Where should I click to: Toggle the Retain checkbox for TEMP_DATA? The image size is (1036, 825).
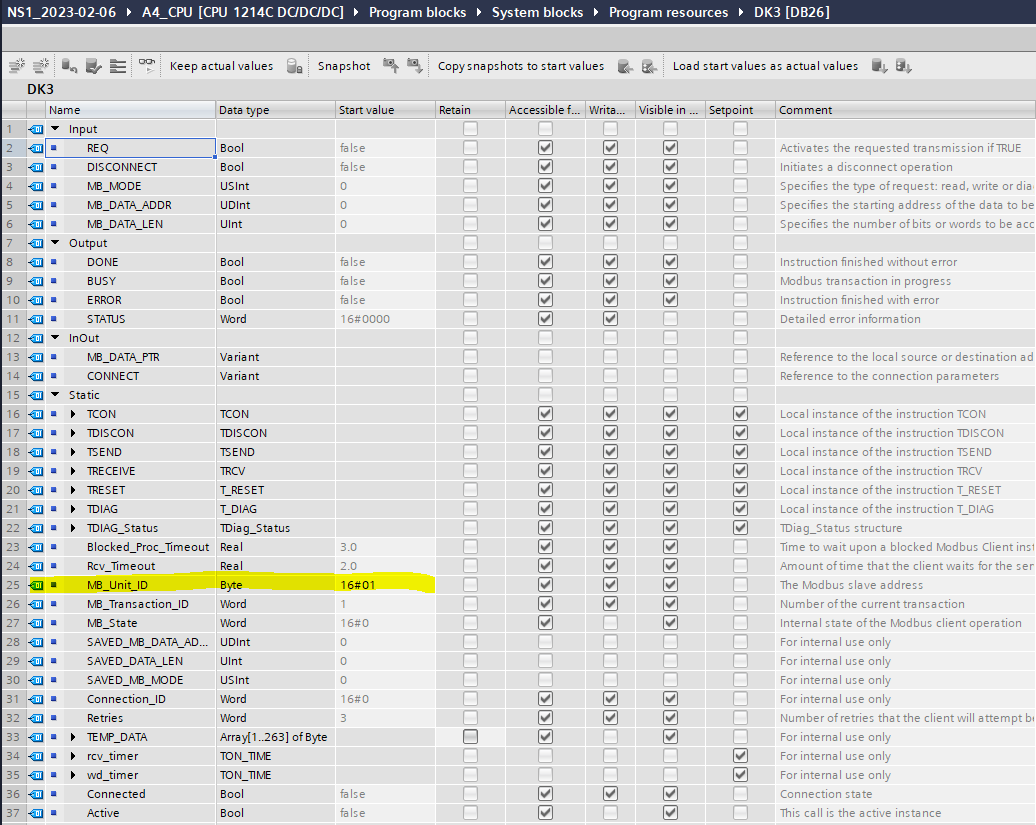coord(470,737)
